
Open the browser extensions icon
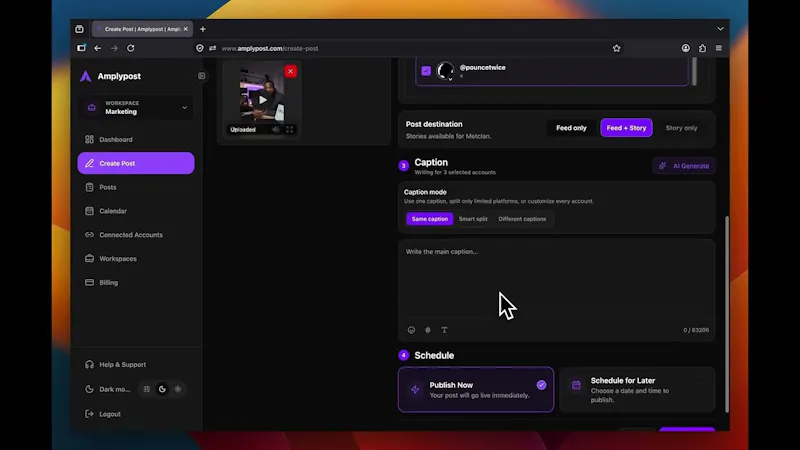pyautogui.click(x=703, y=48)
